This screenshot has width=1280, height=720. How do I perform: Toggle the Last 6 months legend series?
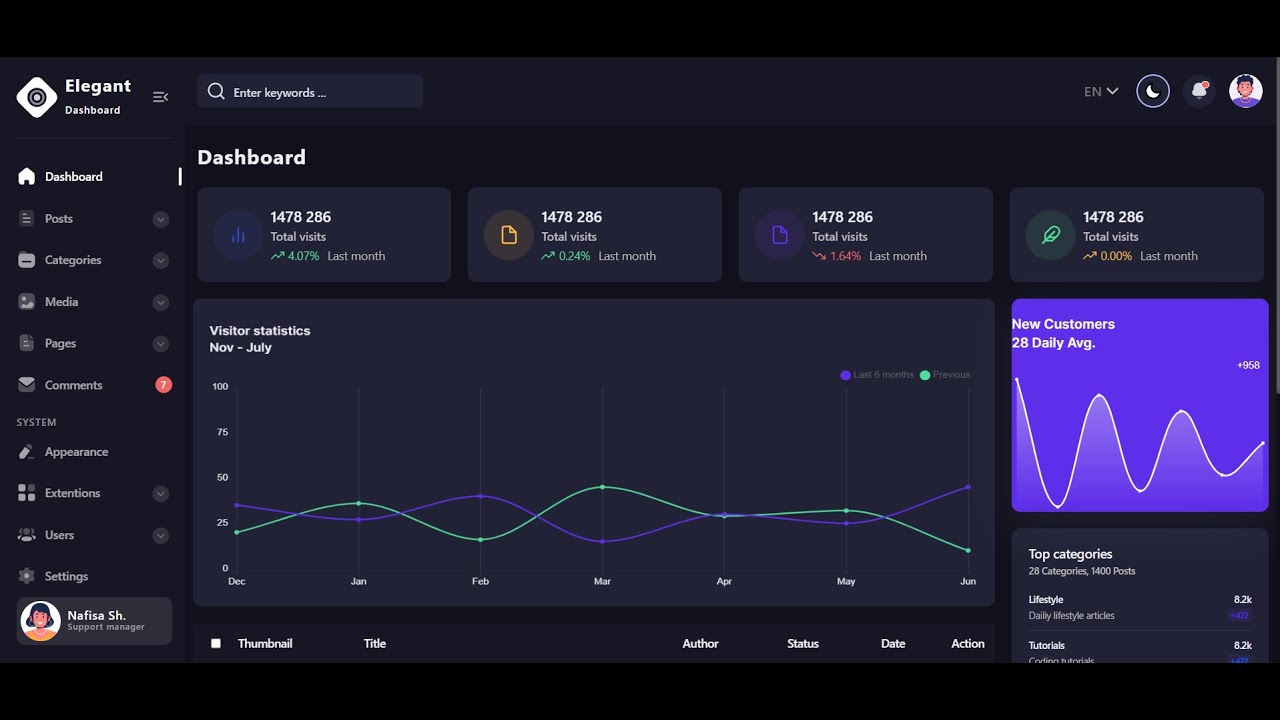point(877,375)
